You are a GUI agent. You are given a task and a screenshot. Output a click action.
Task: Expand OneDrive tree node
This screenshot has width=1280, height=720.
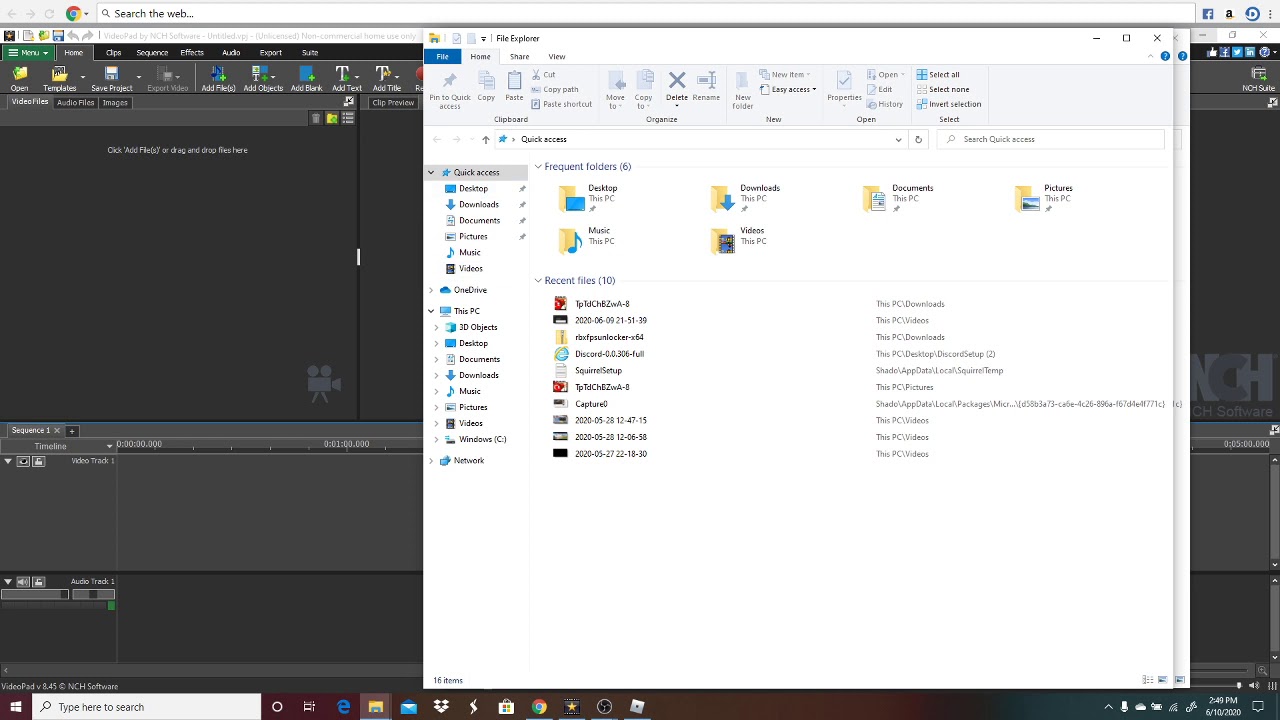(431, 290)
